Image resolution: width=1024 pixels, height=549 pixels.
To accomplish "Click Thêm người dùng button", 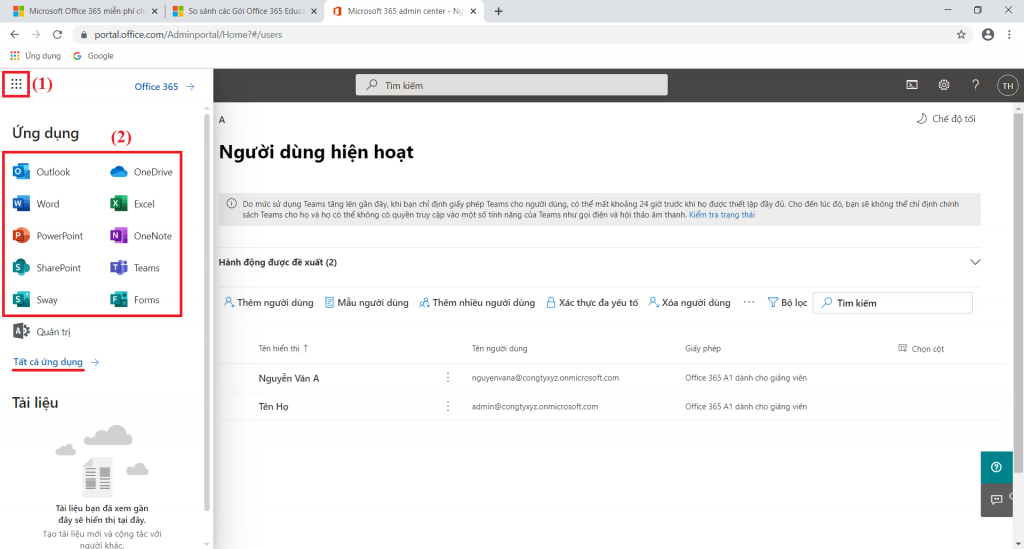I will 268,303.
